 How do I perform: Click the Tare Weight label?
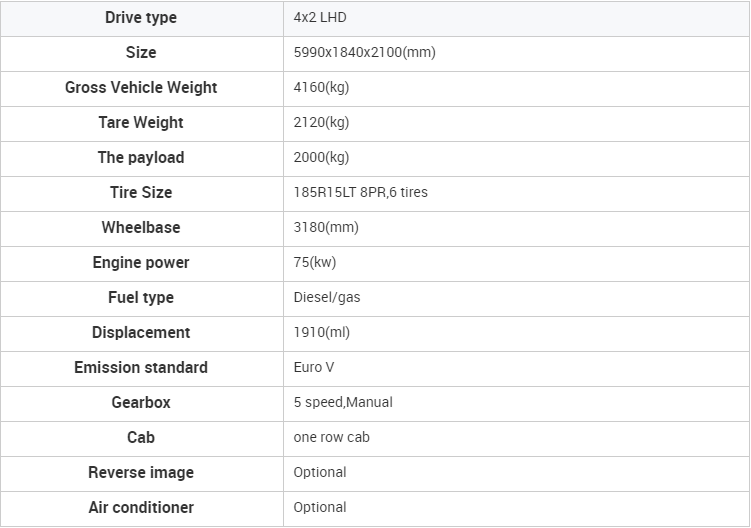click(141, 122)
